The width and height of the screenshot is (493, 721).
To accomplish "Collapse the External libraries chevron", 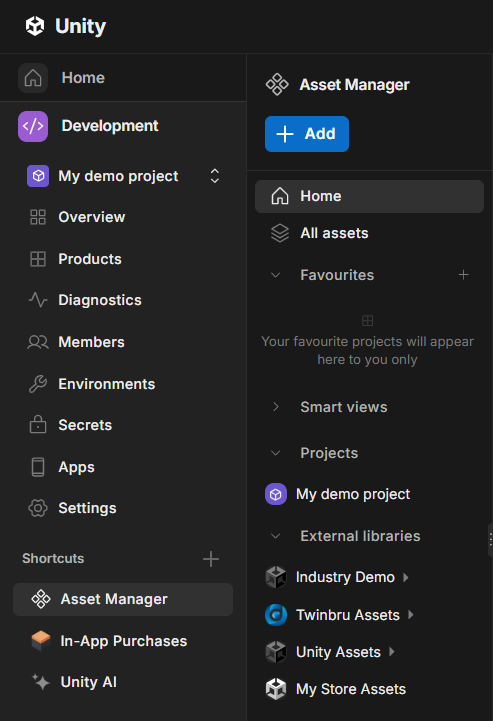I will point(275,536).
